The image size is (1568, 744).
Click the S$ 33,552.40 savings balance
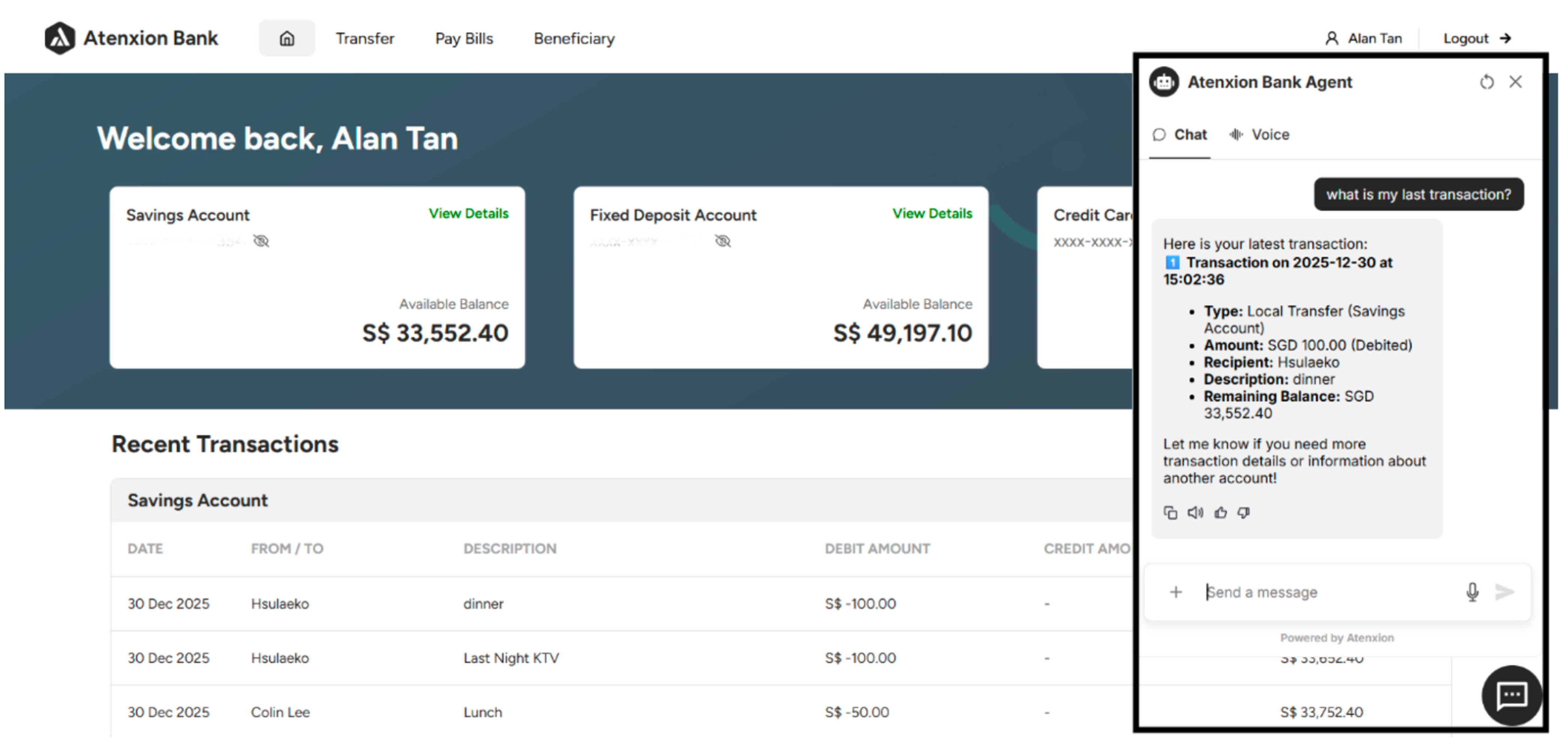pyautogui.click(x=435, y=333)
